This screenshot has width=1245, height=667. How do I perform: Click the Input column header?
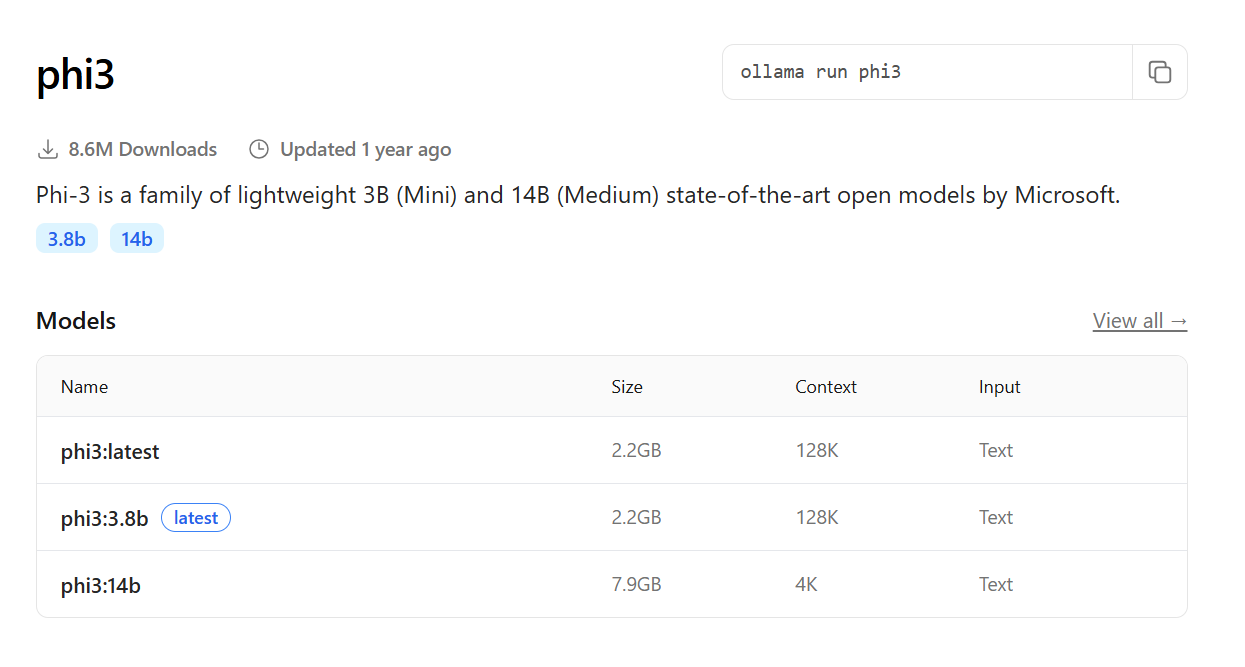click(x=1000, y=387)
